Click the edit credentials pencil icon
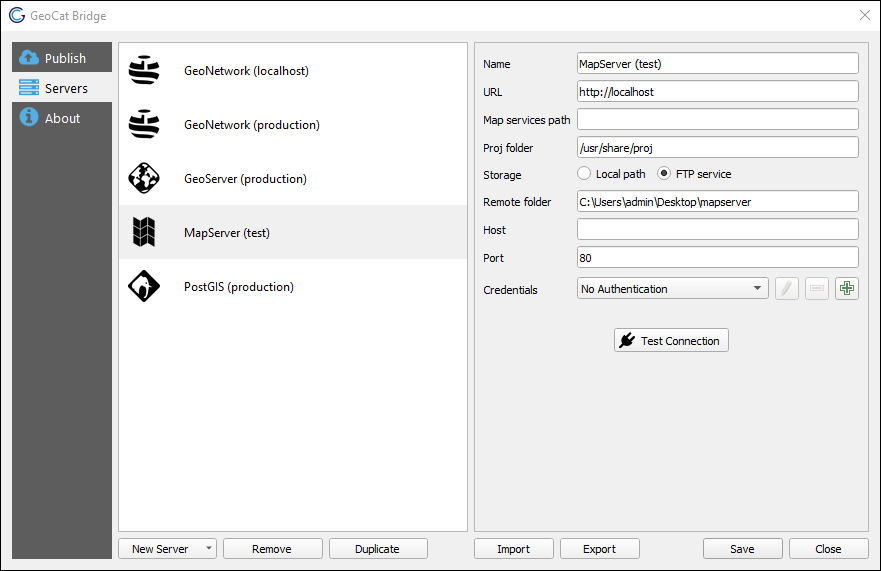Viewport: 881px width, 571px height. pyautogui.click(x=787, y=289)
